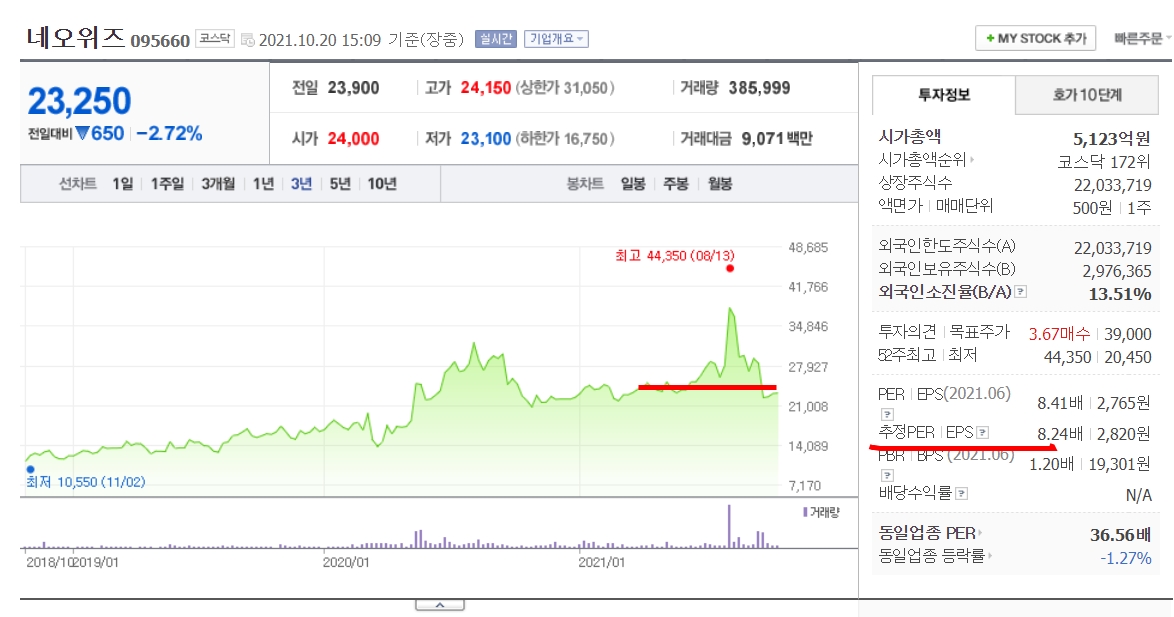Screen dimensions: 1174x617
Task: Click the current price 23,250
Action: coord(79,101)
